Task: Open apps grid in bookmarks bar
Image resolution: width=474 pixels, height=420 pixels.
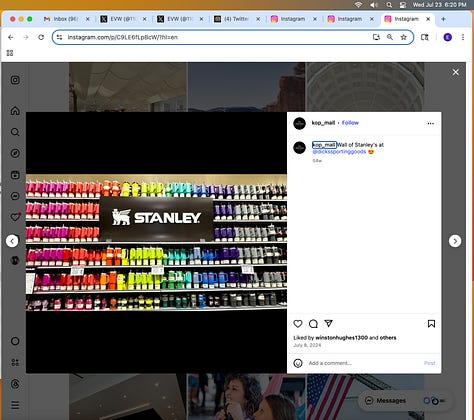Action: pos(10,53)
